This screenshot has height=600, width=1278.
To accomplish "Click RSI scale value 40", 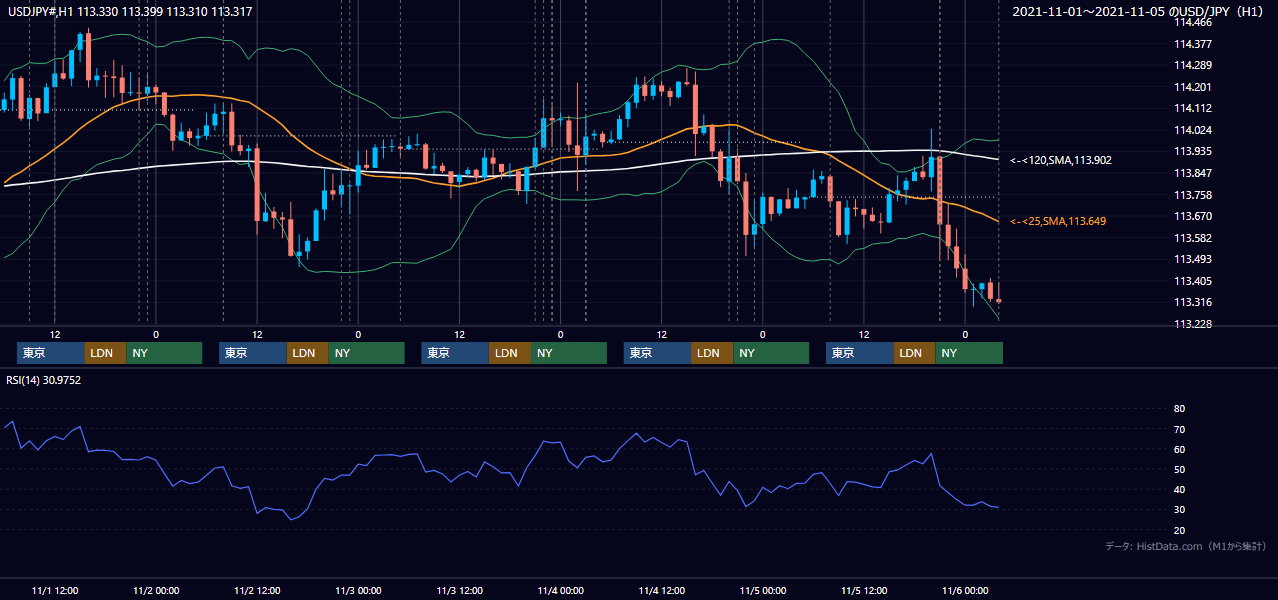I will [x=1179, y=489].
